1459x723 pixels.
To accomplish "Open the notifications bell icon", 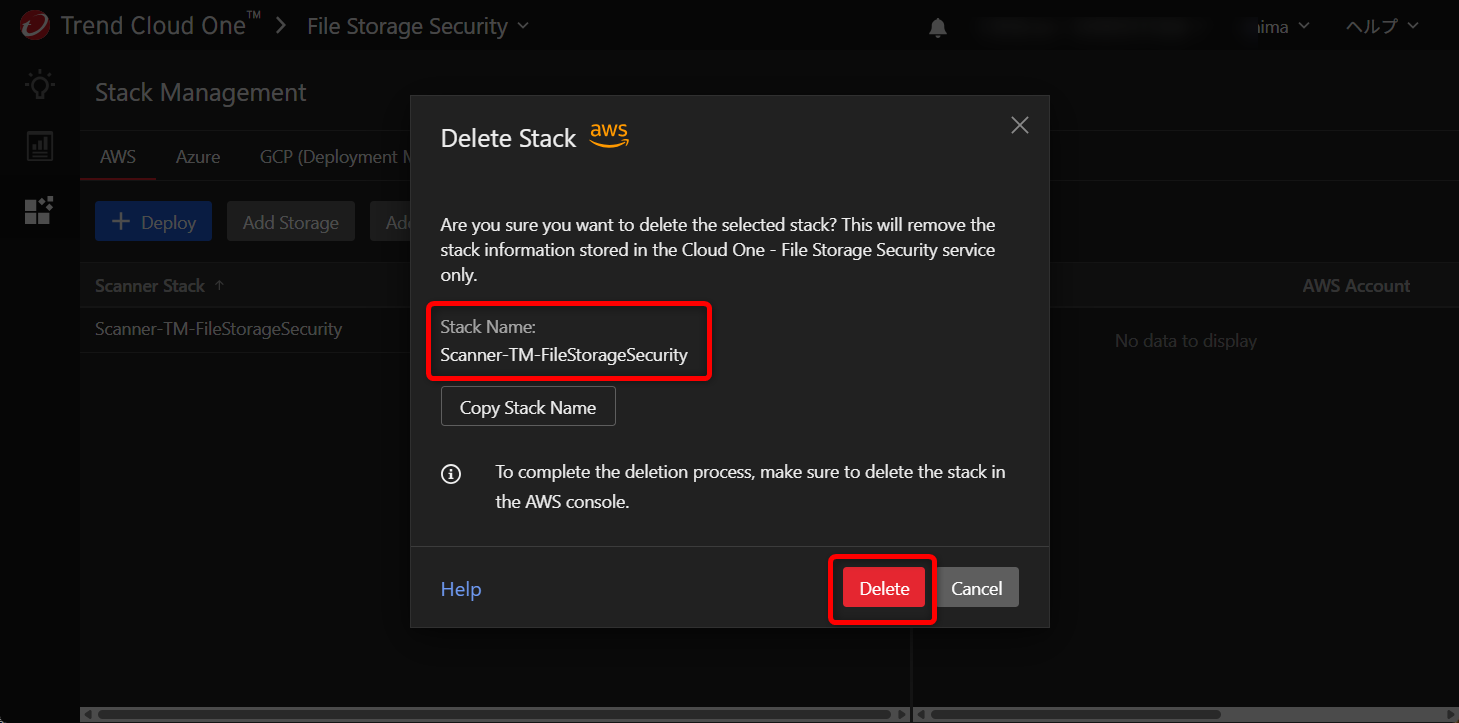I will tap(938, 28).
